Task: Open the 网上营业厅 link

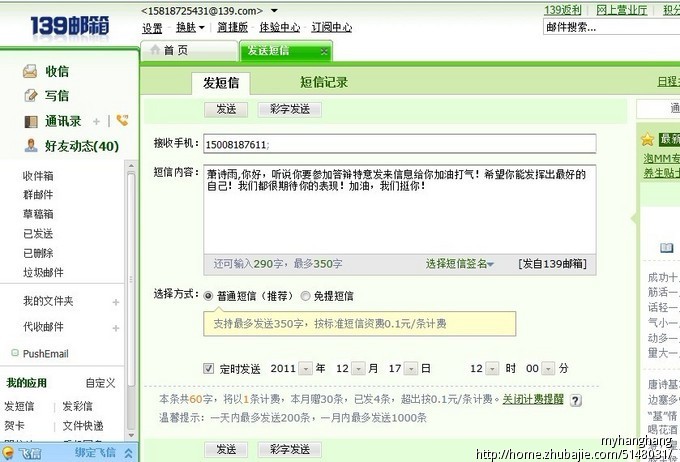Action: 621,10
